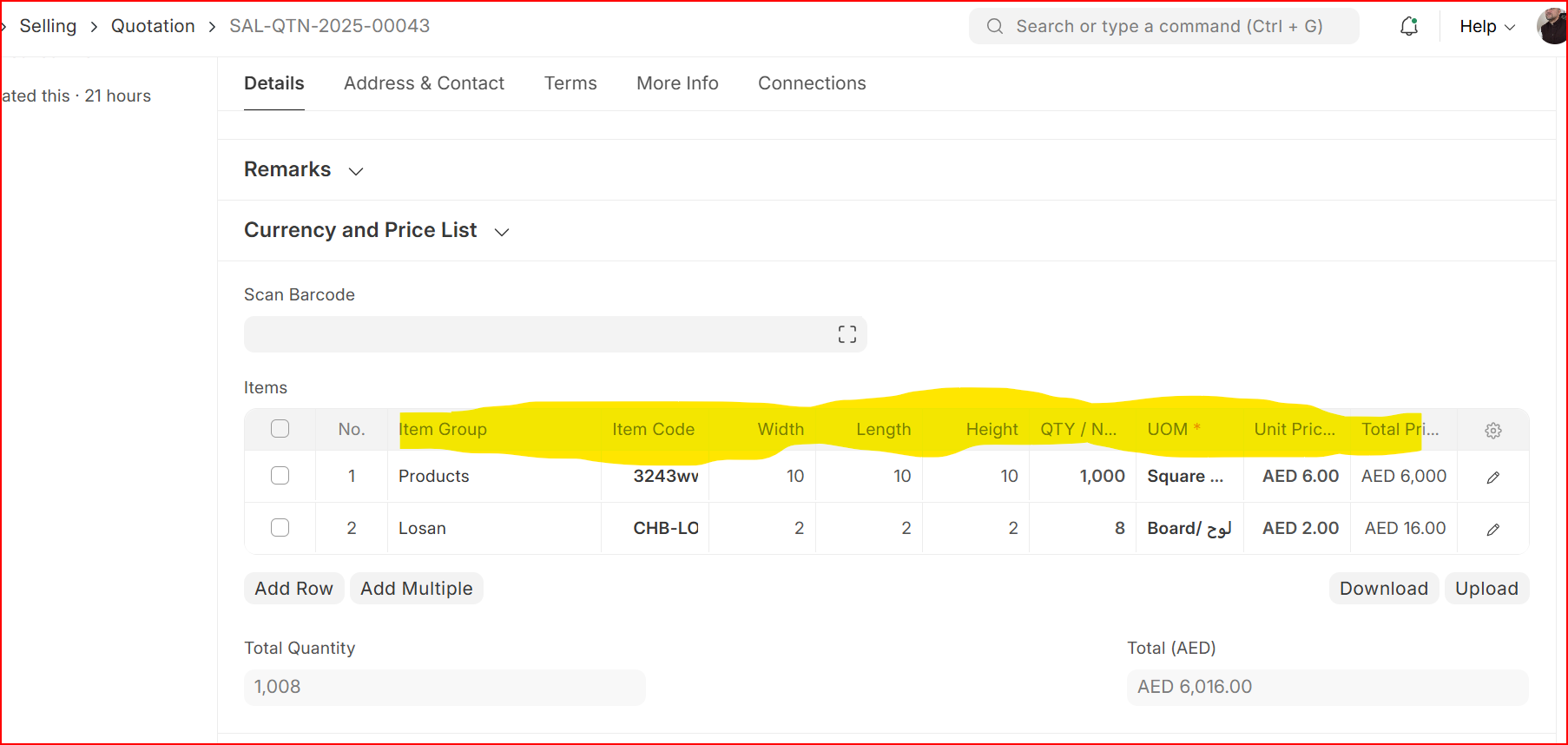
Task: Click the notification bell icon
Action: point(1408,27)
